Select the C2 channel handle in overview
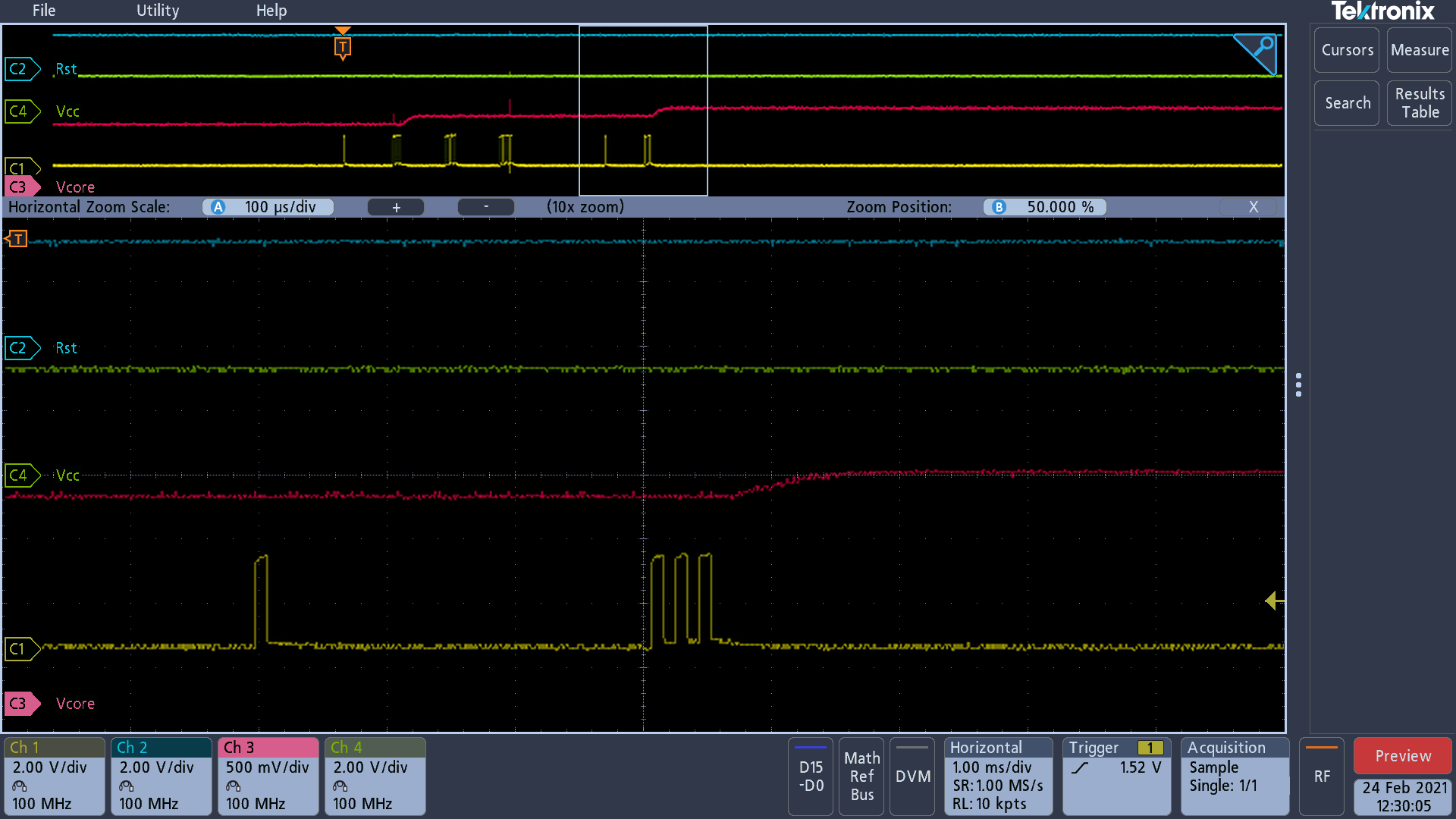Image resolution: width=1456 pixels, height=819 pixels. pos(21,69)
